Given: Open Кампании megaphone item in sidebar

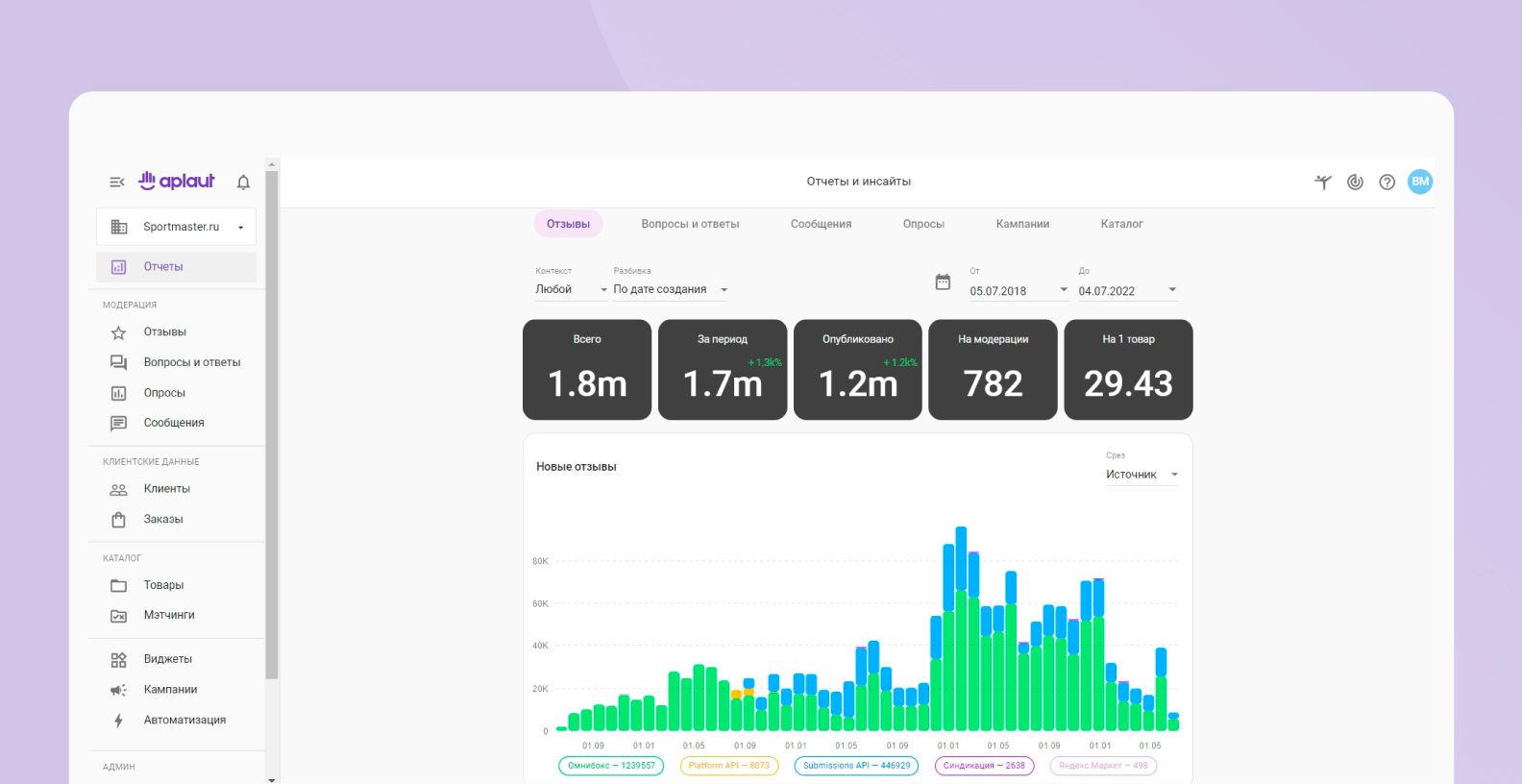Looking at the screenshot, I should click(x=169, y=690).
